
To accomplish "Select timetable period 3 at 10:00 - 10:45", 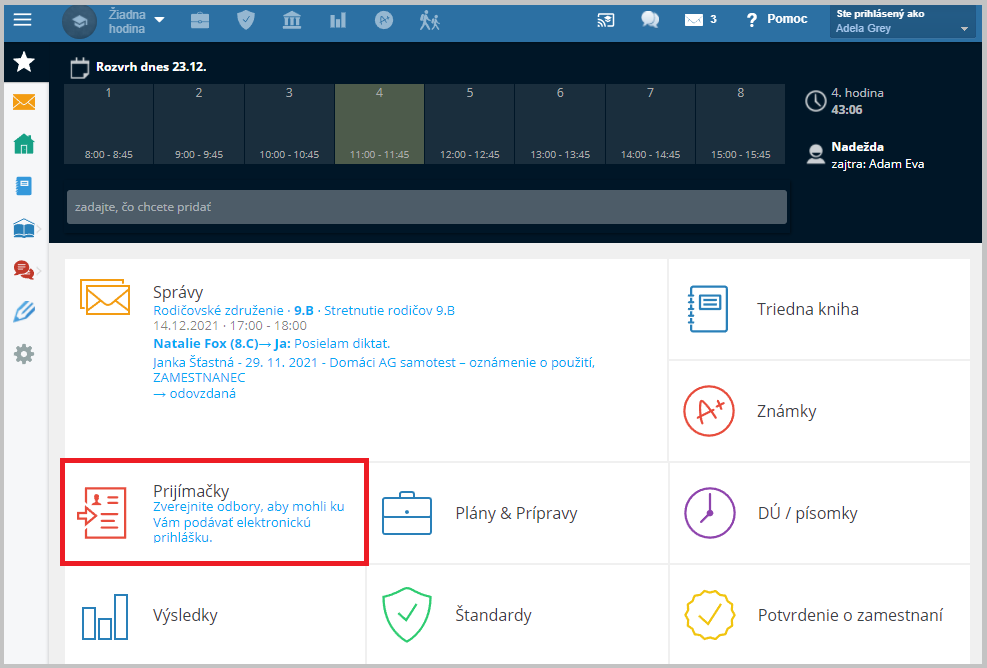I will [289, 124].
